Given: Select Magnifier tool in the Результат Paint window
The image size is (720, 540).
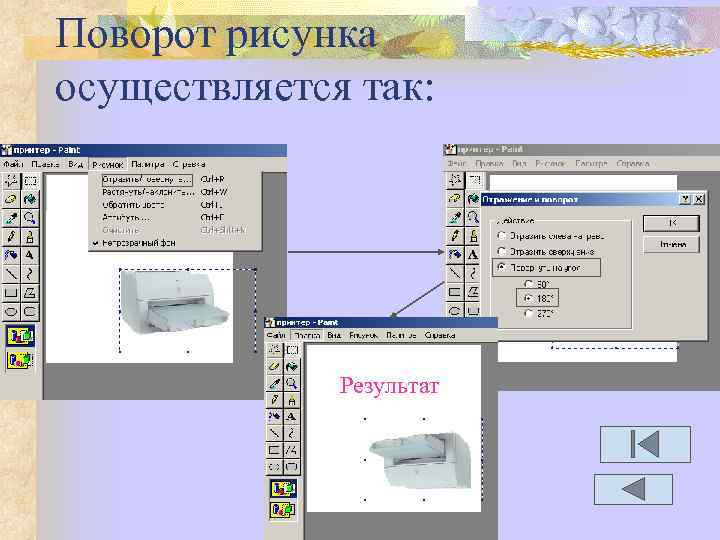Looking at the screenshot, I should click(292, 383).
